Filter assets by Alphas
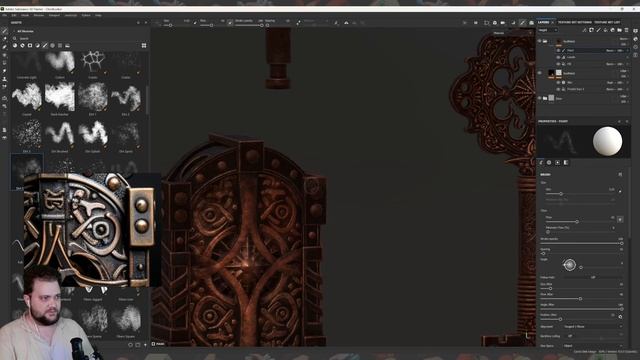This screenshot has height=360, width=640. coord(53,46)
